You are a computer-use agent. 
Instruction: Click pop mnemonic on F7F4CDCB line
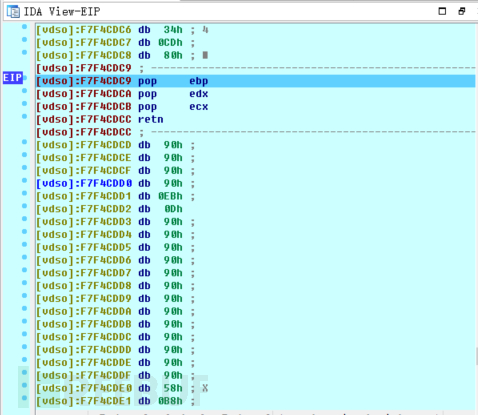[147, 107]
